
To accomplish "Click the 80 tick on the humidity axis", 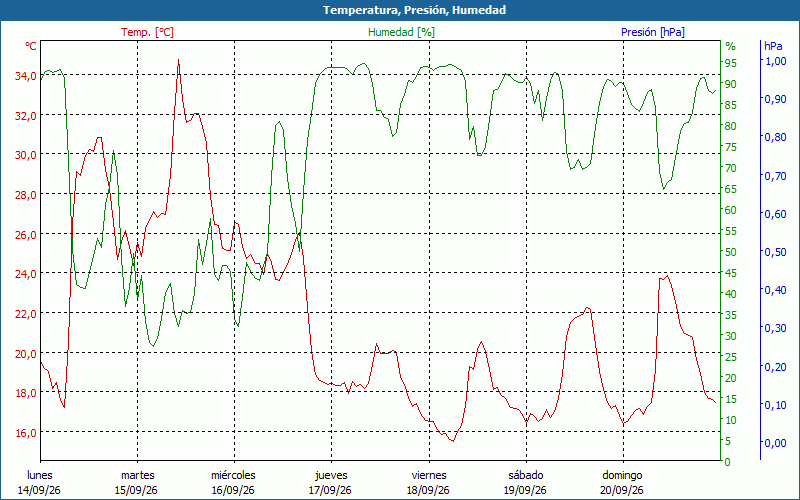I will [x=731, y=126].
